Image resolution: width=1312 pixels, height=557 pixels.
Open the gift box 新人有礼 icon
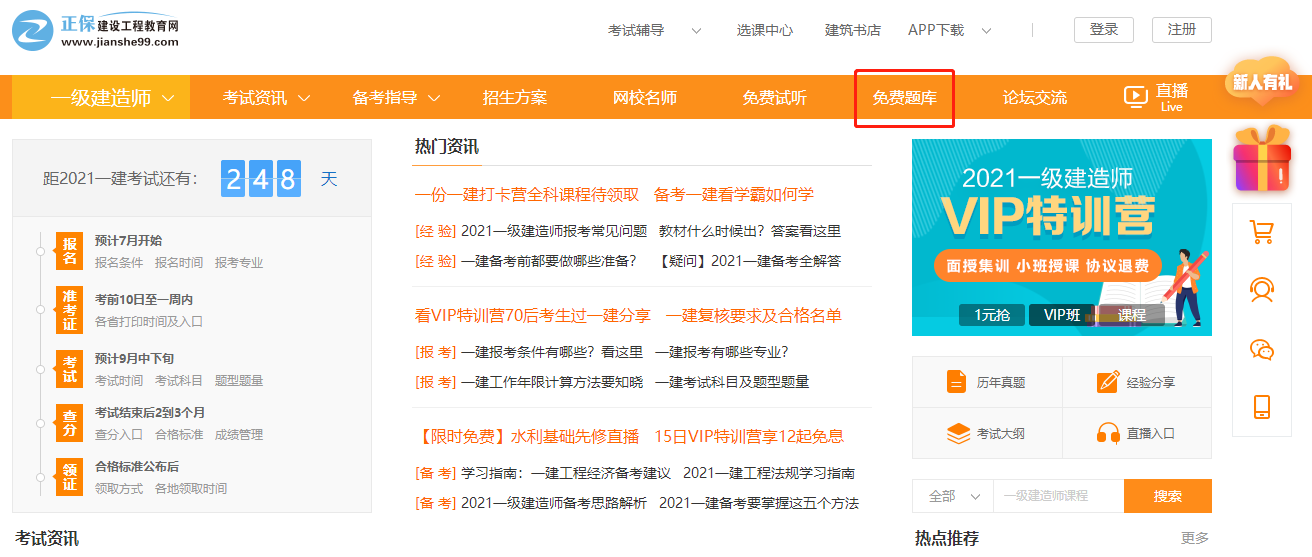[x=1262, y=160]
